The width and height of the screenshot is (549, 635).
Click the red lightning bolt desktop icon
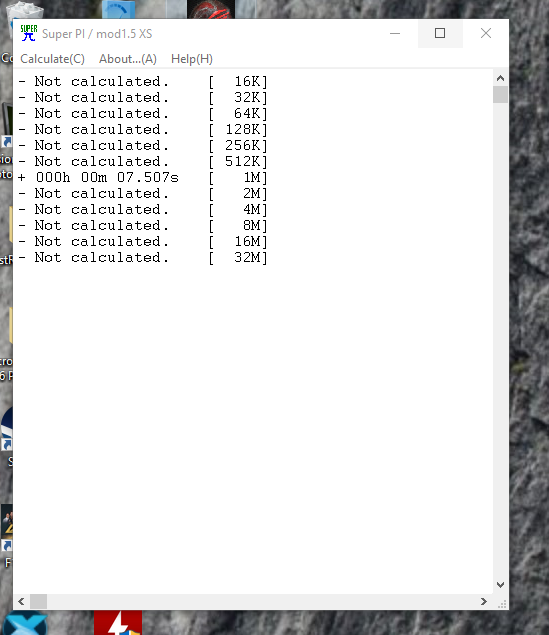coord(118,622)
